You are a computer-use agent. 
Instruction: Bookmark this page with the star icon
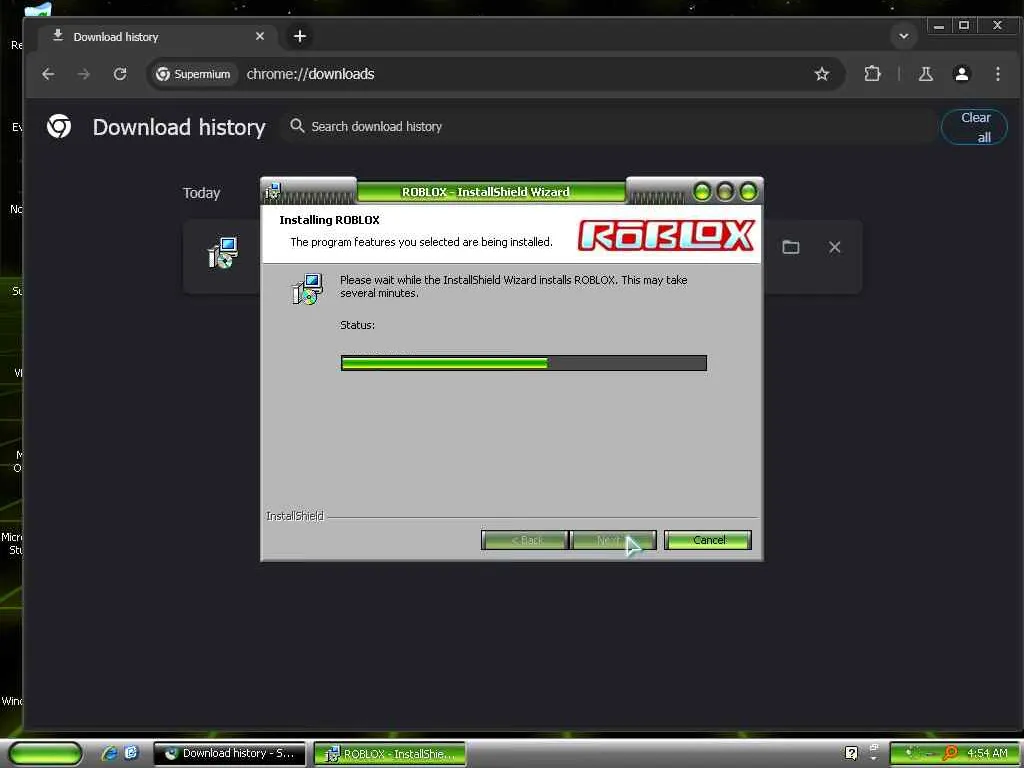(822, 74)
